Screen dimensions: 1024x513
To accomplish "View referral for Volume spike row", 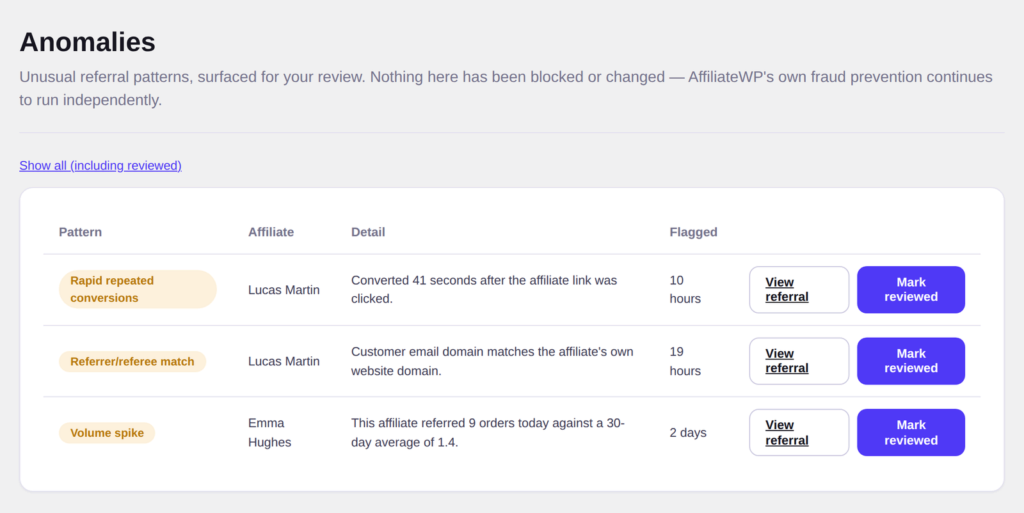I will 799,432.
